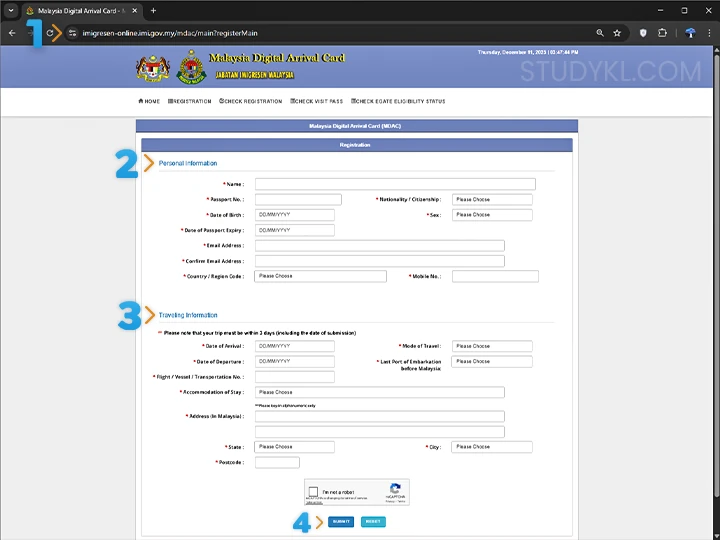Open a new browser tab

point(153,10)
